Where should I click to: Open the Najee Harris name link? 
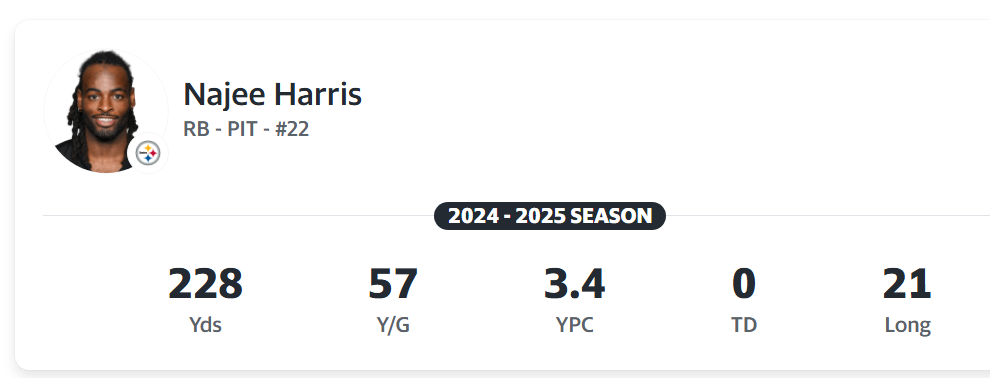[x=272, y=94]
